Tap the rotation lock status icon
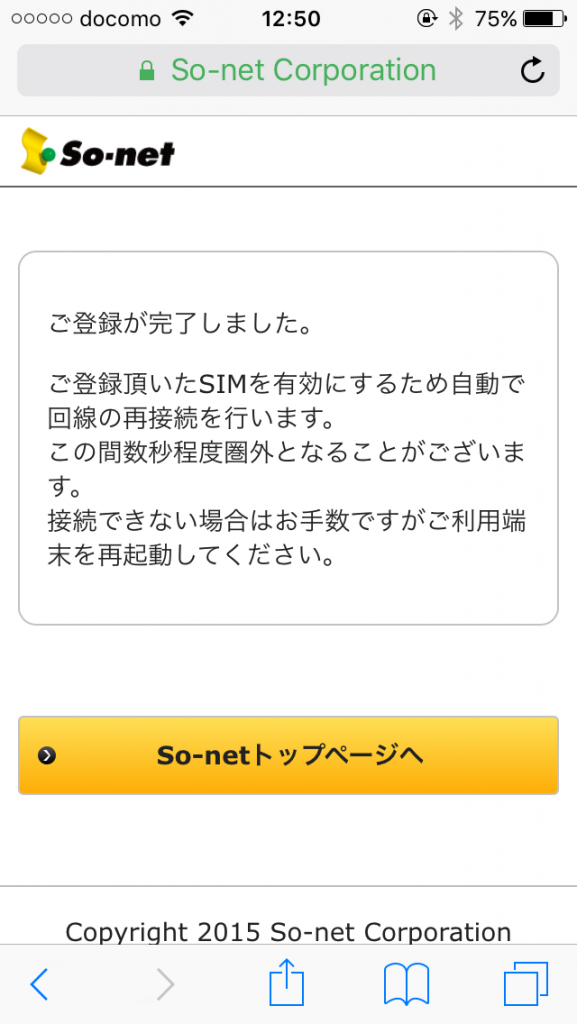Screen dimensions: 577x1024 click(426, 20)
